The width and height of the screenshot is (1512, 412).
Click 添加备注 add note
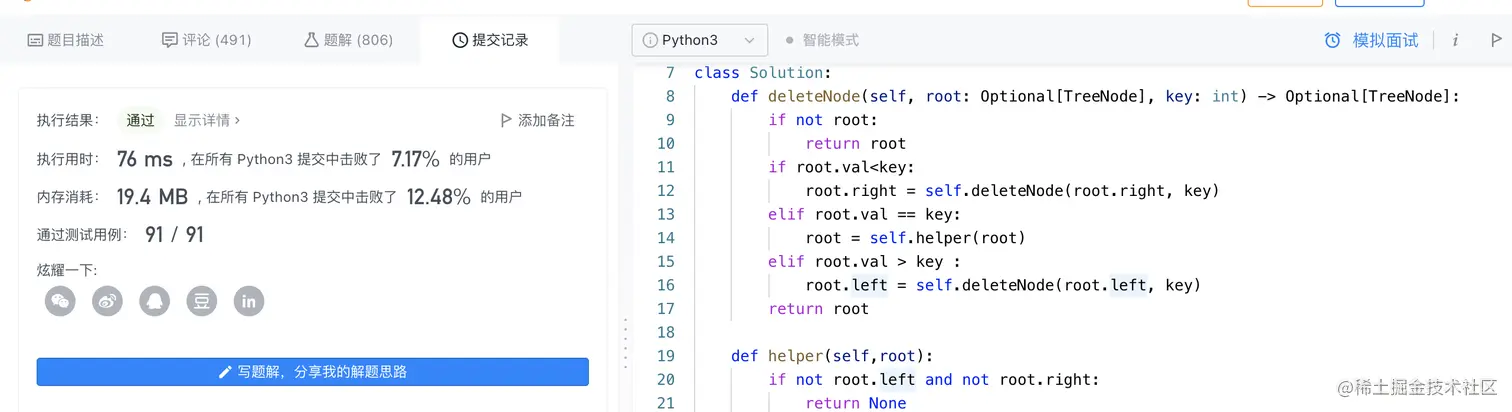tap(537, 120)
